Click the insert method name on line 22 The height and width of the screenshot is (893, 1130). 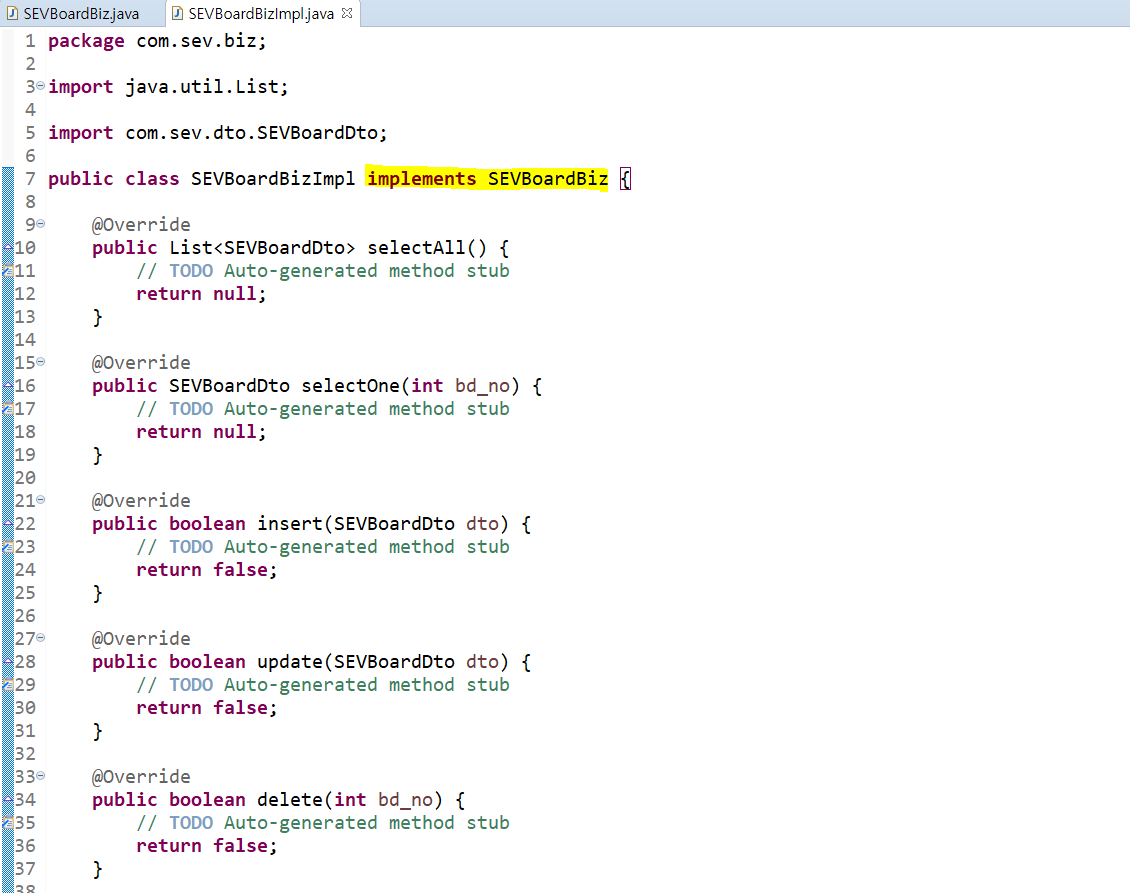[x=290, y=524]
